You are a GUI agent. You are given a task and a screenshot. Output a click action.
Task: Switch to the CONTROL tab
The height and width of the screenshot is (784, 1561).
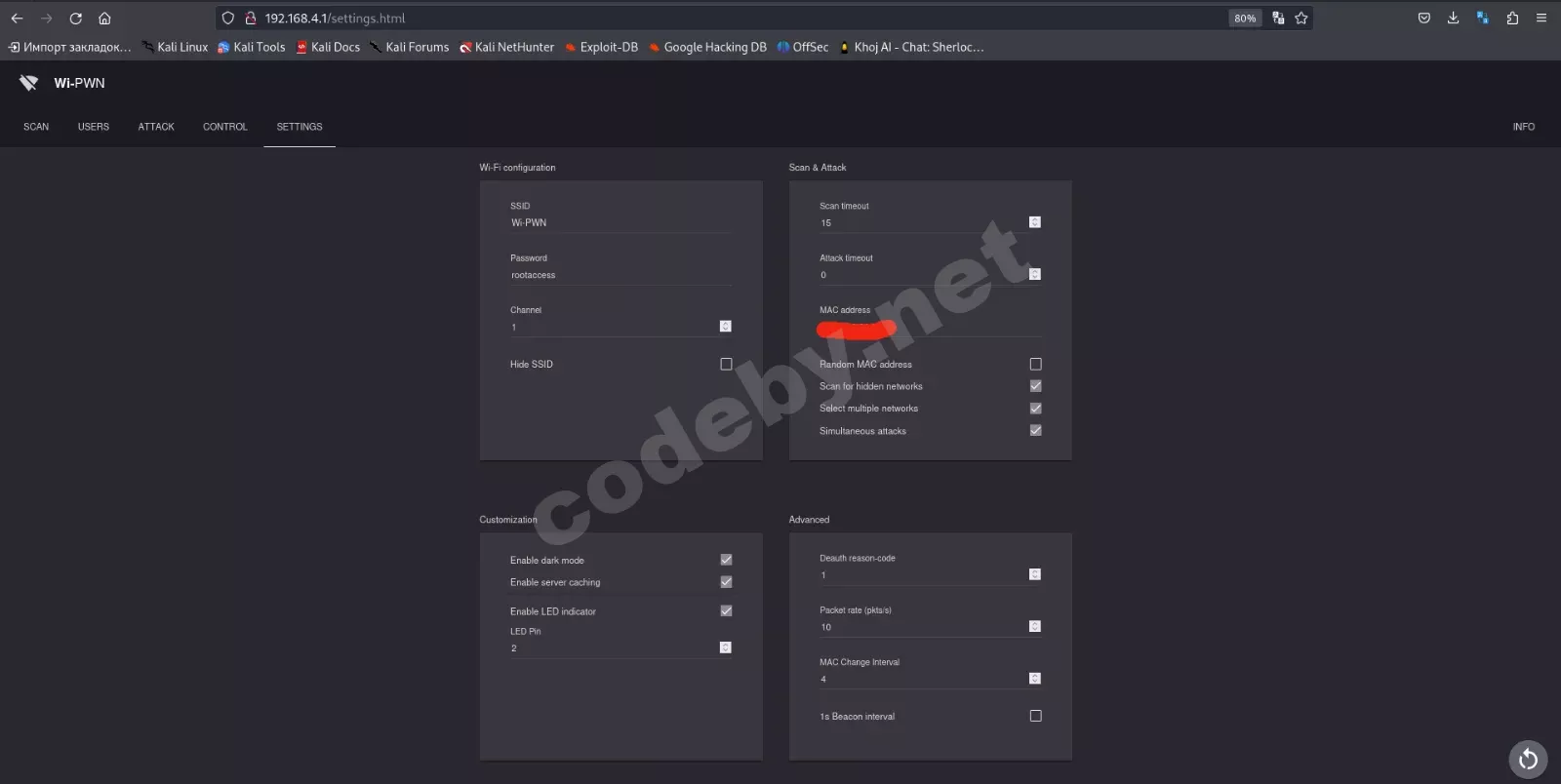[225, 127]
